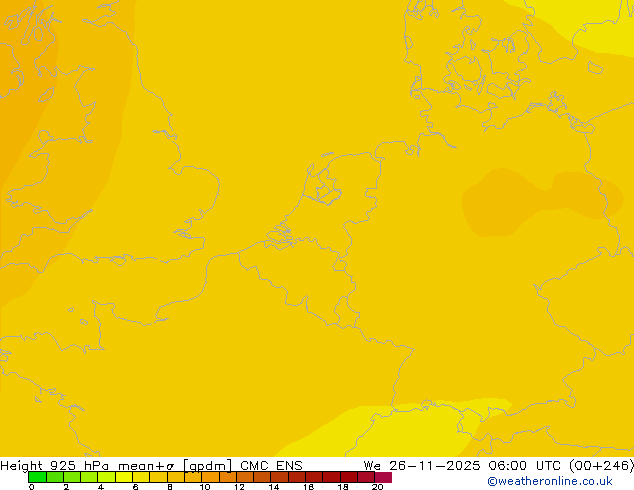
Task: Click the legend value '12'
Action: tap(239, 487)
